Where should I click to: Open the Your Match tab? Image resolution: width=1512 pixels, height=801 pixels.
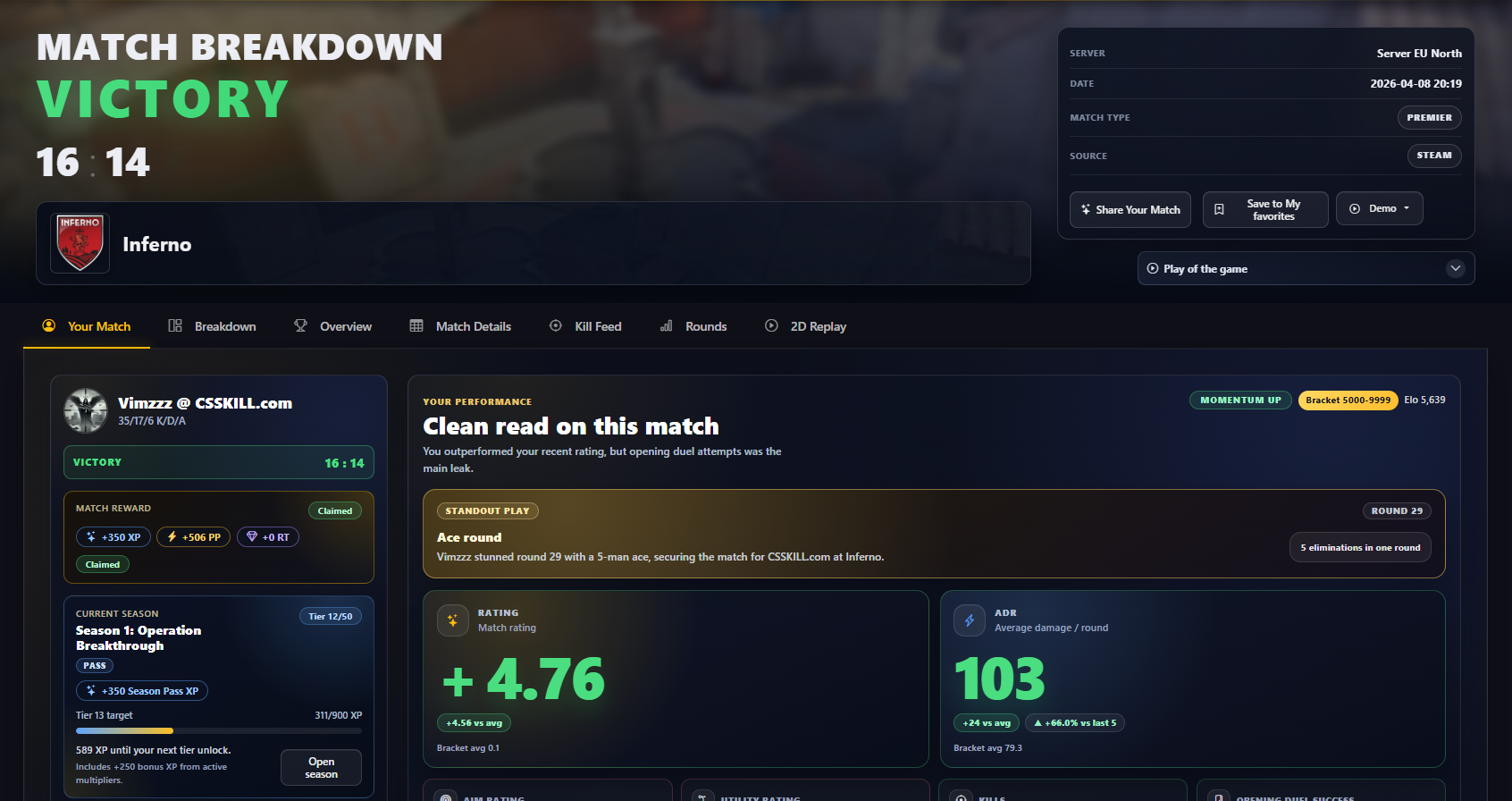(87, 326)
